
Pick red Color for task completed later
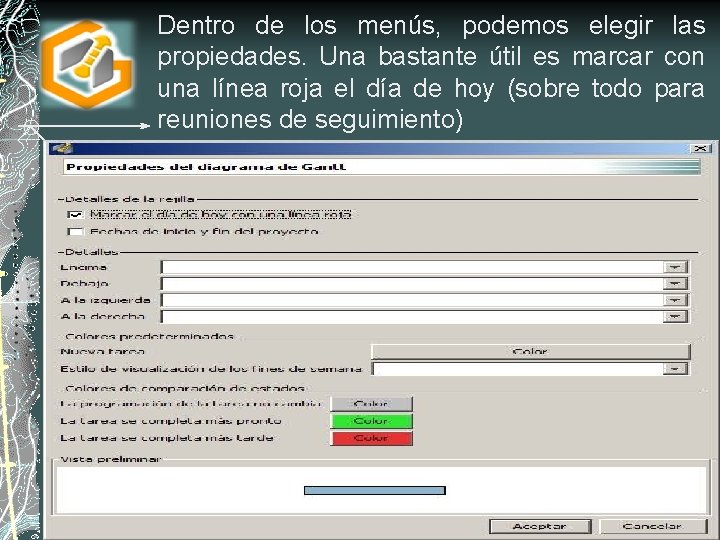pos(371,438)
